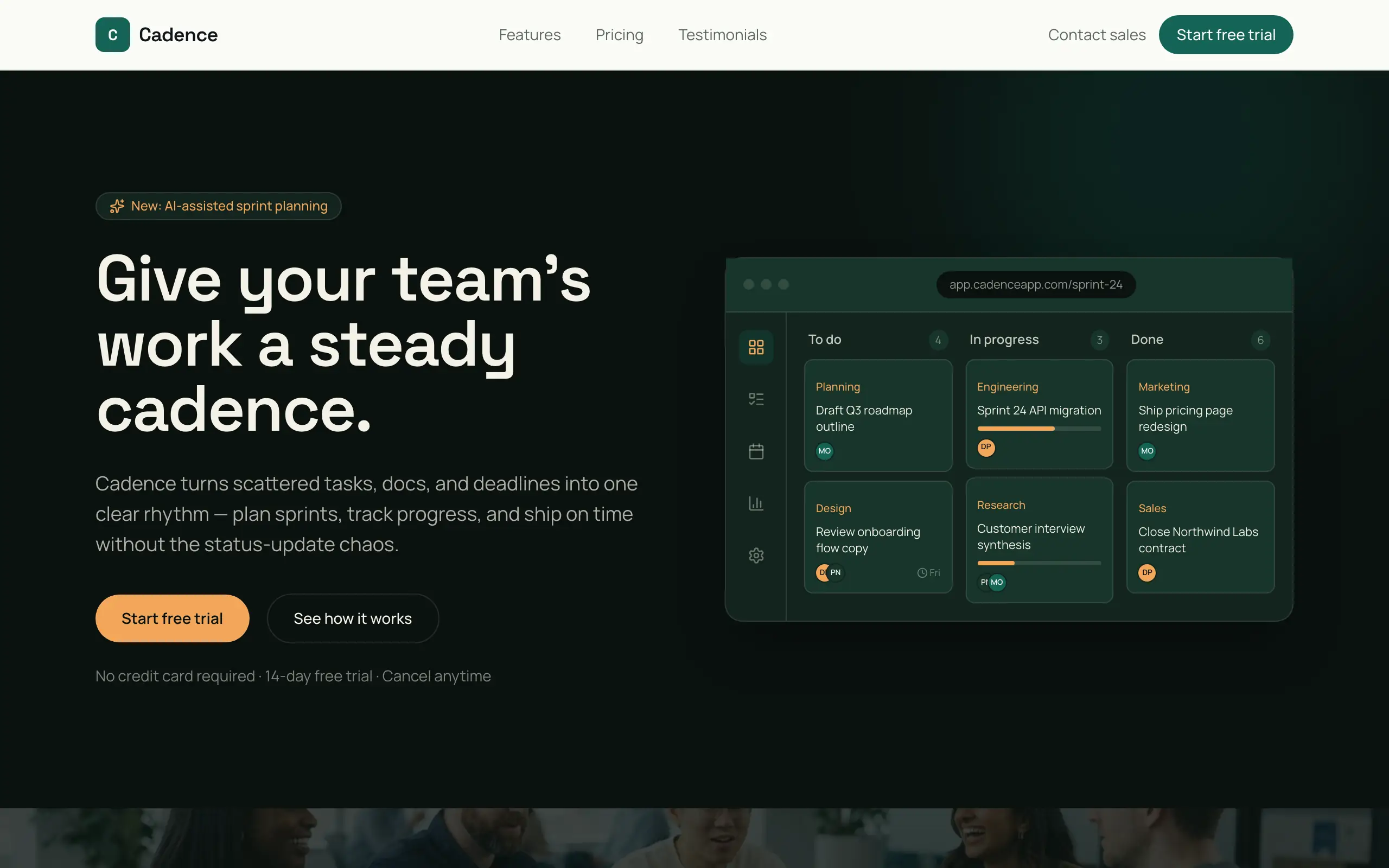Click the Done column header
The image size is (1389, 868).
[1147, 339]
